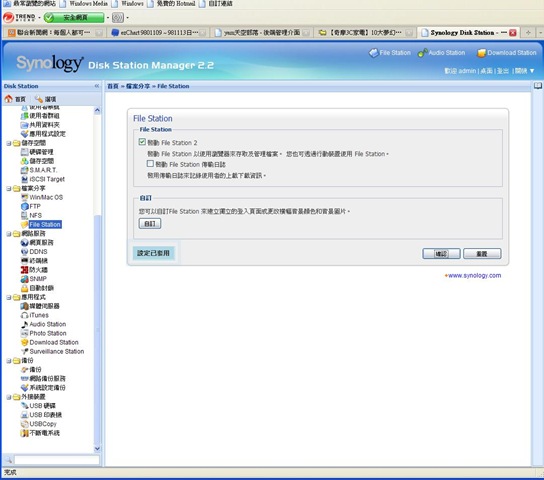The width and height of the screenshot is (544, 480).
Task: Collapse the 網路服務 network services folder
Action: (x=8, y=234)
